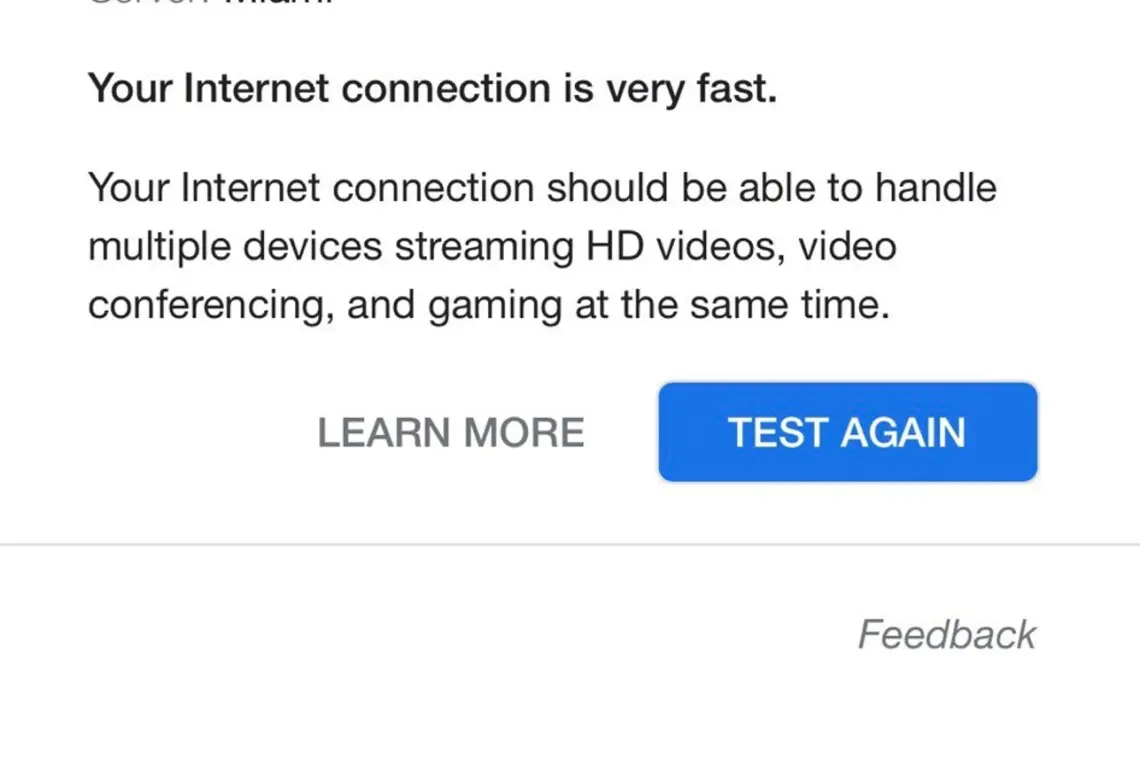Click the word "conferencing" in the description

pyautogui.click(x=208, y=305)
